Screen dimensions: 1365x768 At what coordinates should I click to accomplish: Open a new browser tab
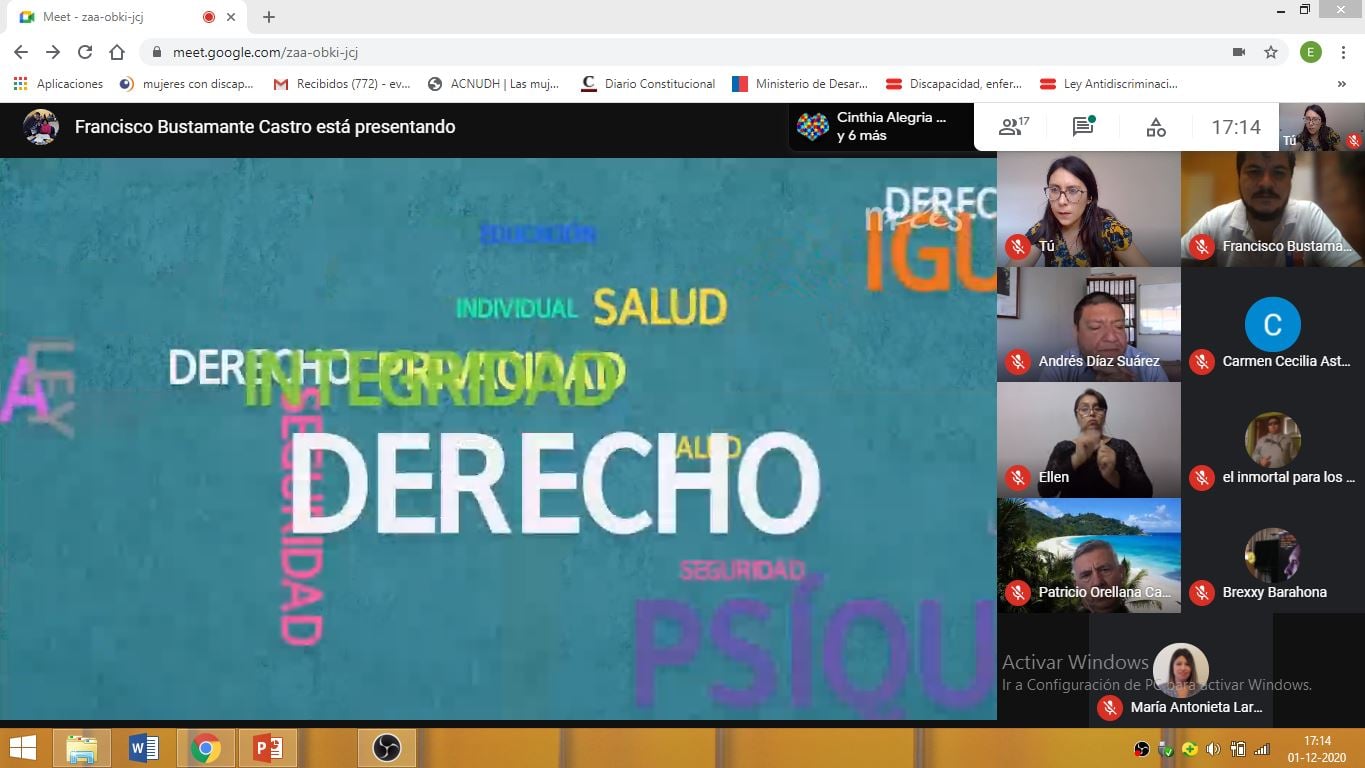(x=269, y=17)
